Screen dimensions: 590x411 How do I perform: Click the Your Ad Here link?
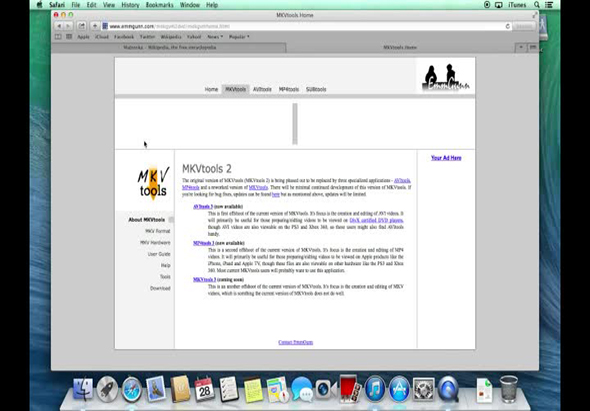(x=446, y=158)
